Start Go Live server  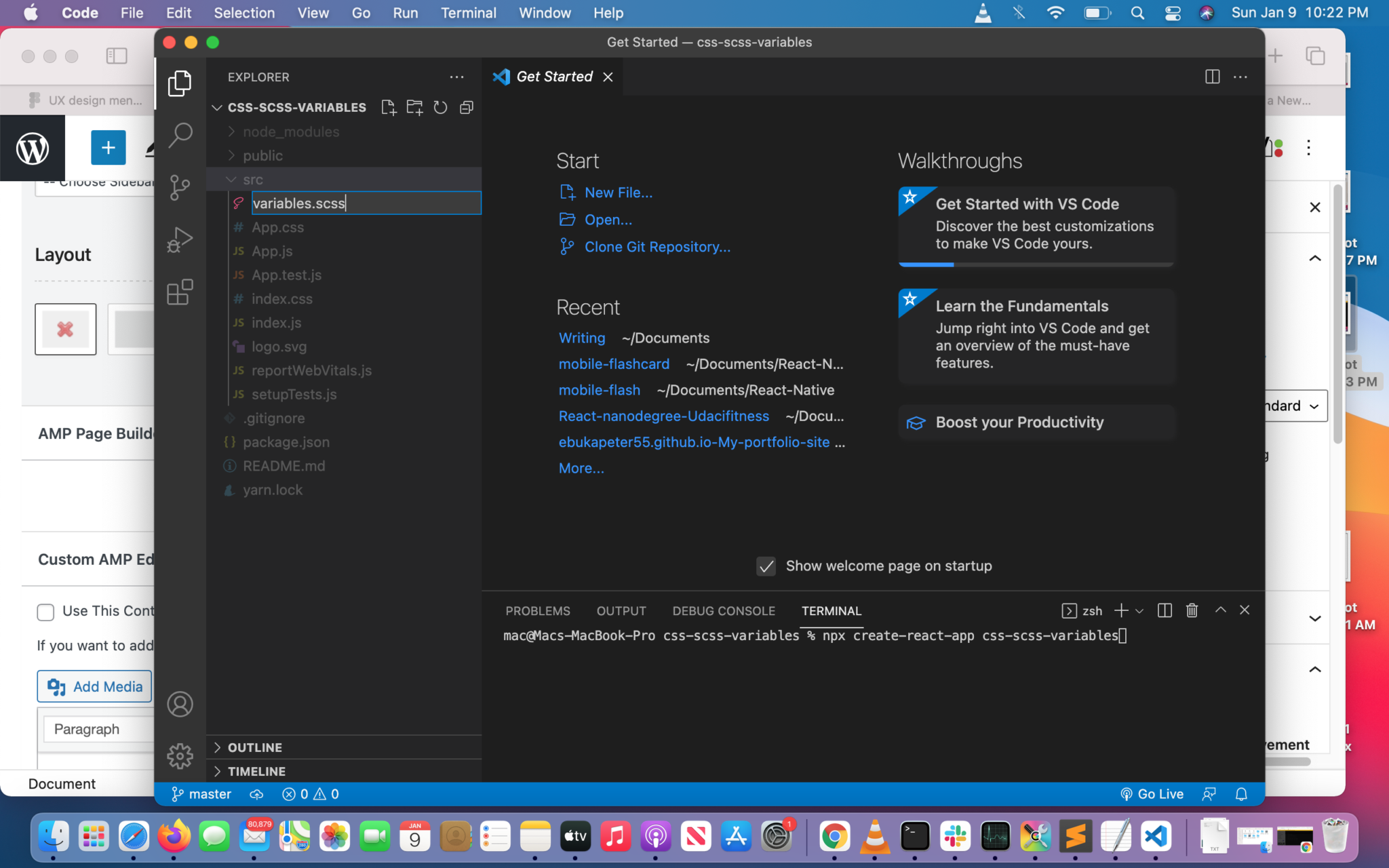click(x=1152, y=794)
